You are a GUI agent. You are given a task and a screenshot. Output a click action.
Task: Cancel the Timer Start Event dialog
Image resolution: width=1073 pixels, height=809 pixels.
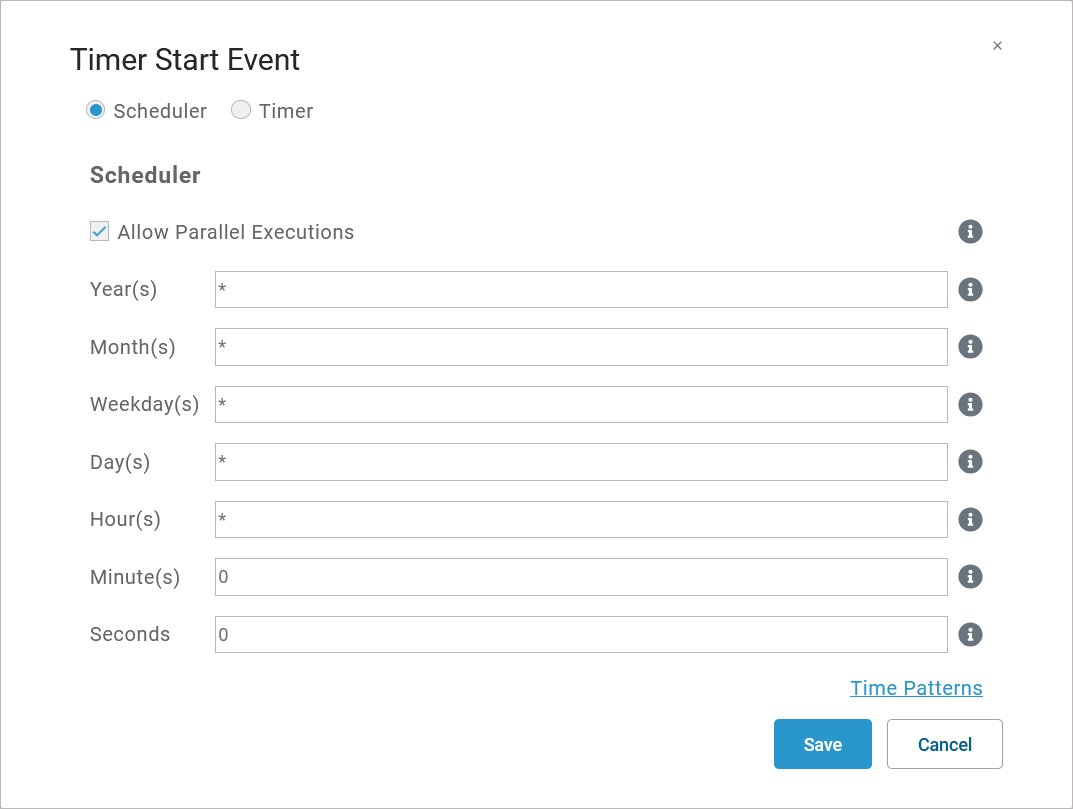point(944,744)
